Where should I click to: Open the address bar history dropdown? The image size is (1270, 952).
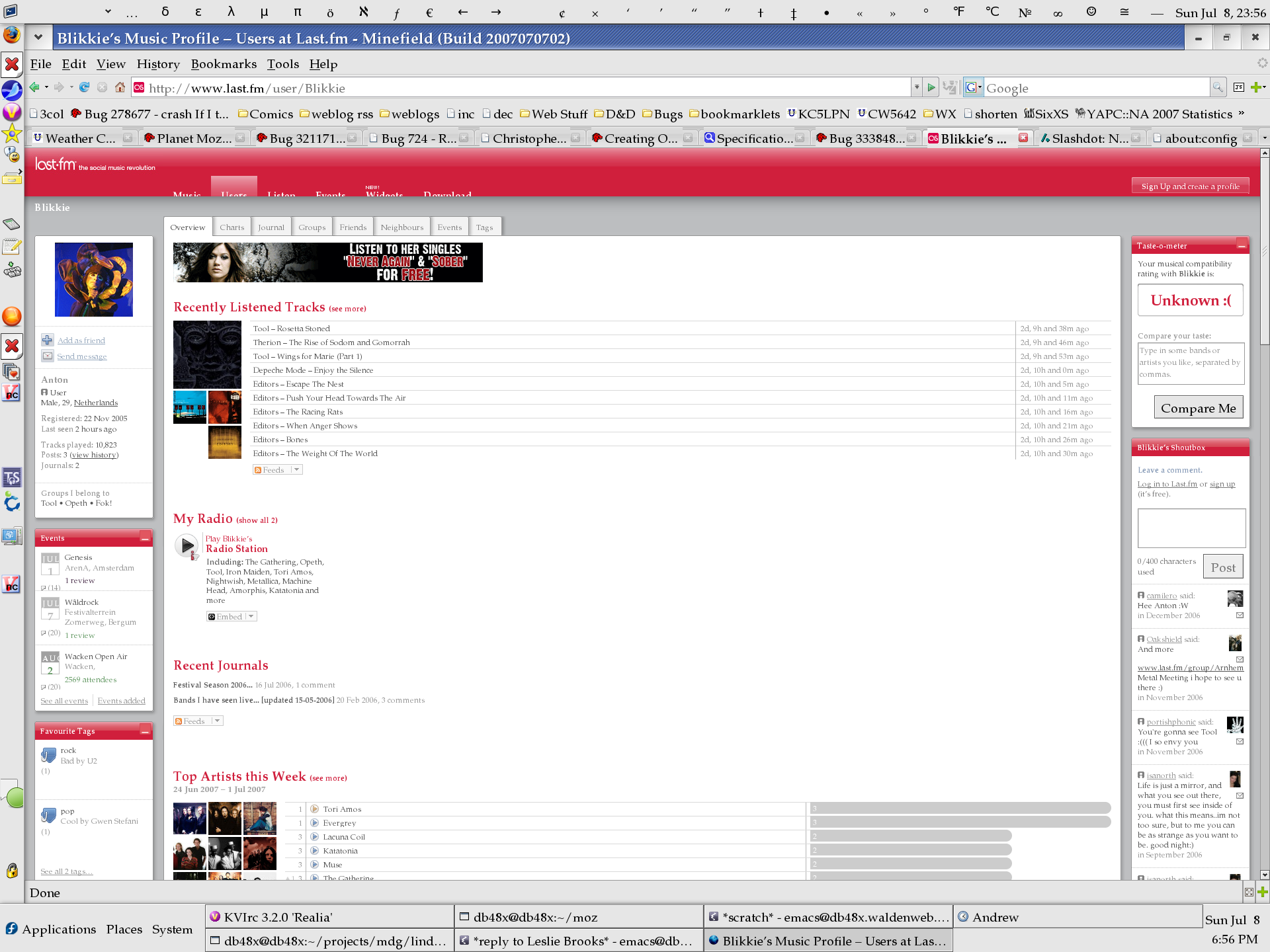tap(916, 87)
